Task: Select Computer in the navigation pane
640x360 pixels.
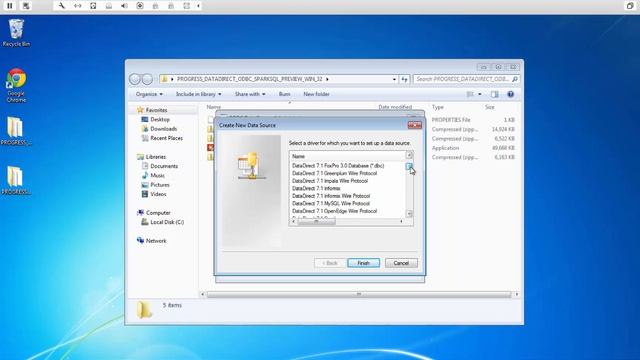Action: [x=158, y=213]
